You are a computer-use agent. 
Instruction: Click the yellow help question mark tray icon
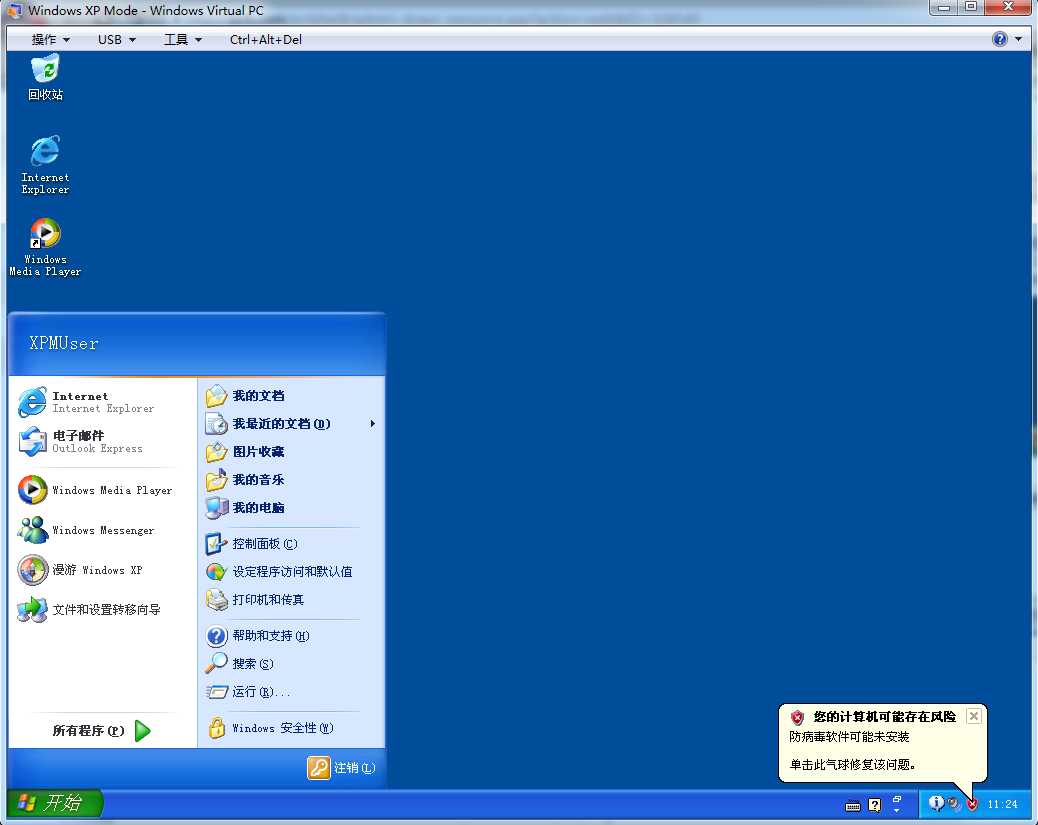[874, 803]
